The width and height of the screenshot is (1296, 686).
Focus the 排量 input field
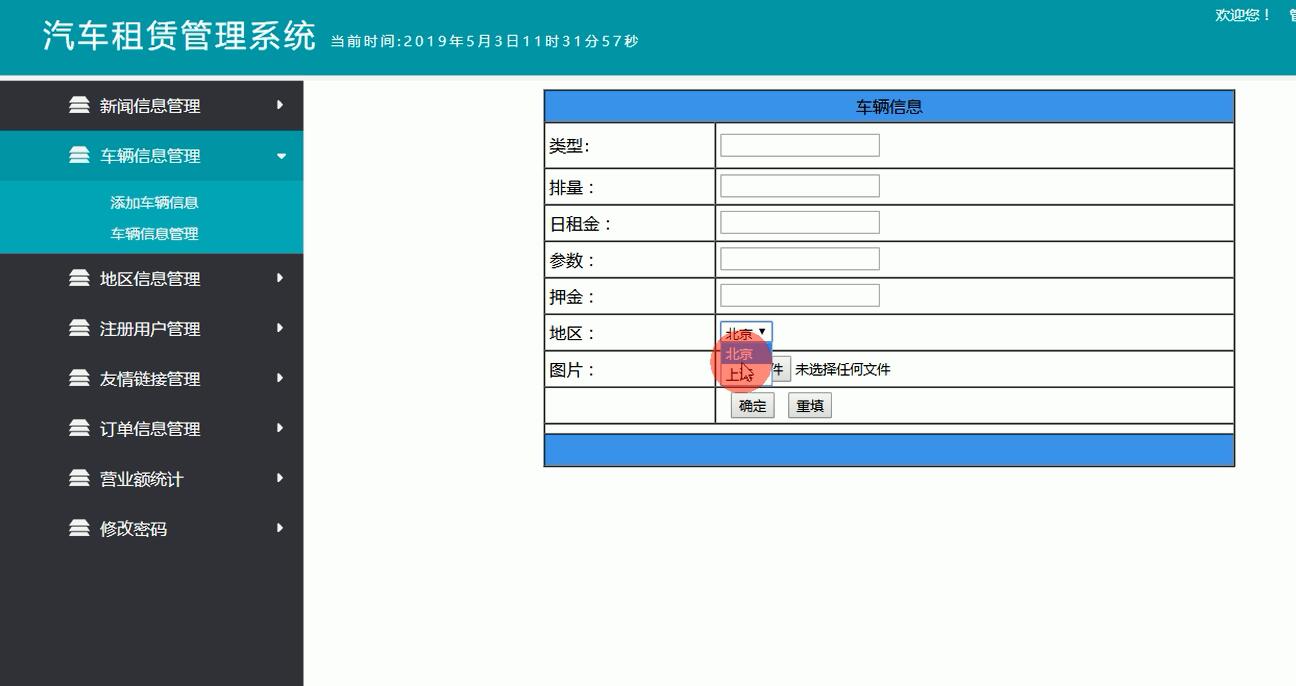[x=800, y=186]
